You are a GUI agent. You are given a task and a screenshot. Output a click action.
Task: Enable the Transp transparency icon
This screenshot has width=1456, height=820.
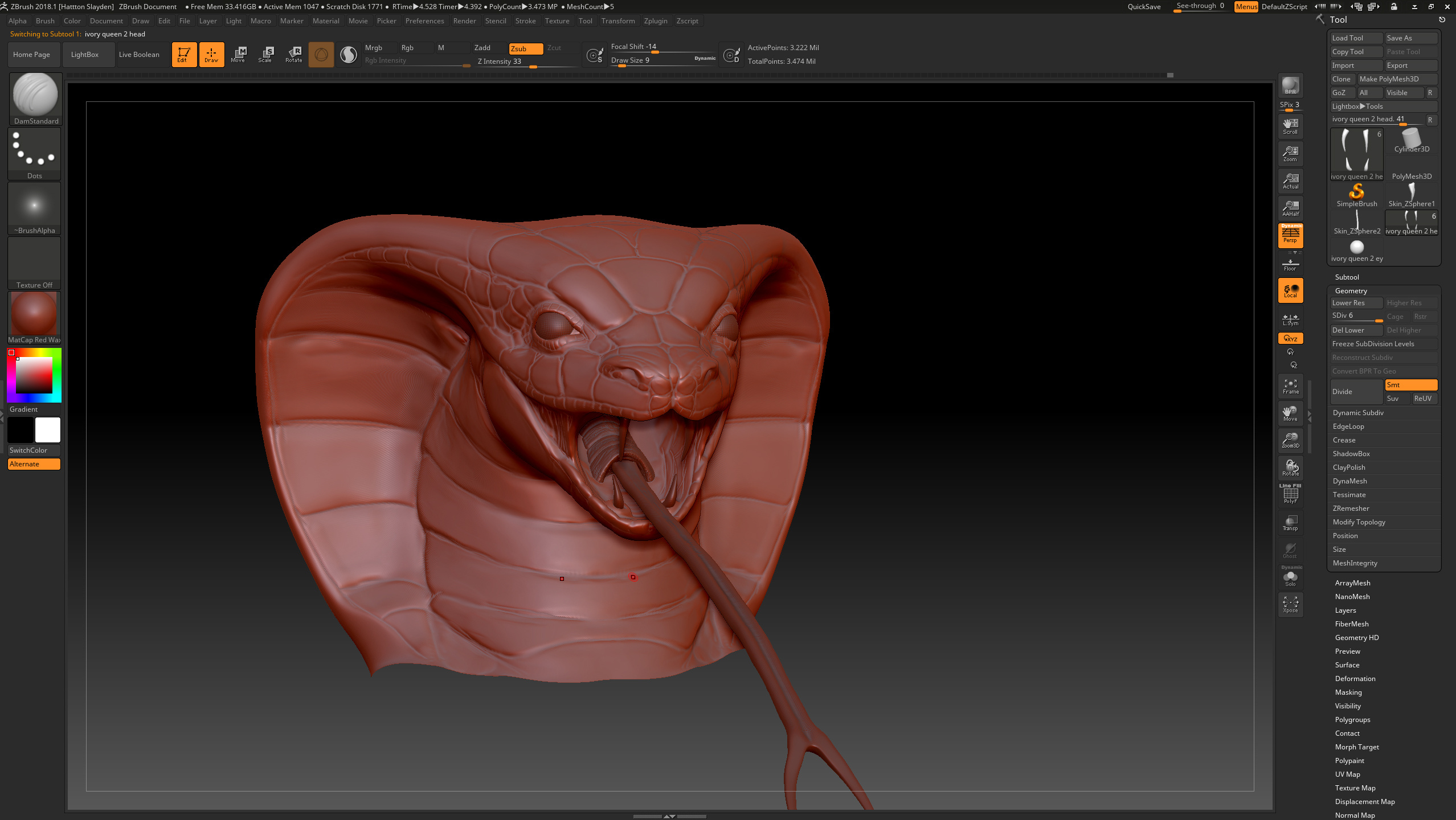coord(1290,522)
